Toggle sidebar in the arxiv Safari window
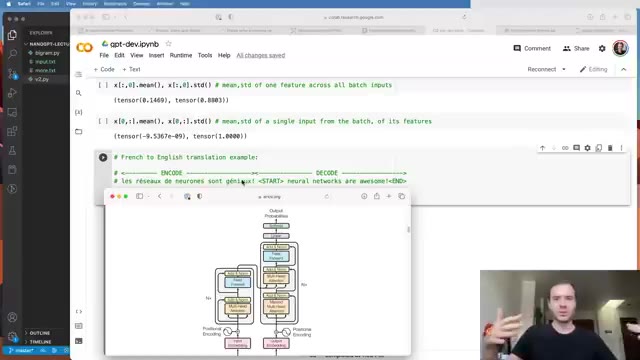Image resolution: width=640 pixels, height=360 pixels. coord(140,196)
